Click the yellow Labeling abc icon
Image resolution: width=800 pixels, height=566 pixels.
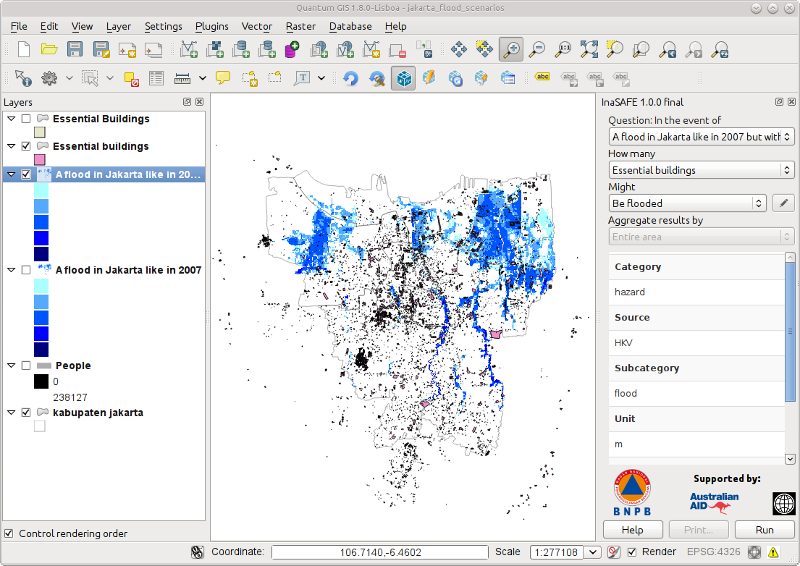pyautogui.click(x=542, y=77)
